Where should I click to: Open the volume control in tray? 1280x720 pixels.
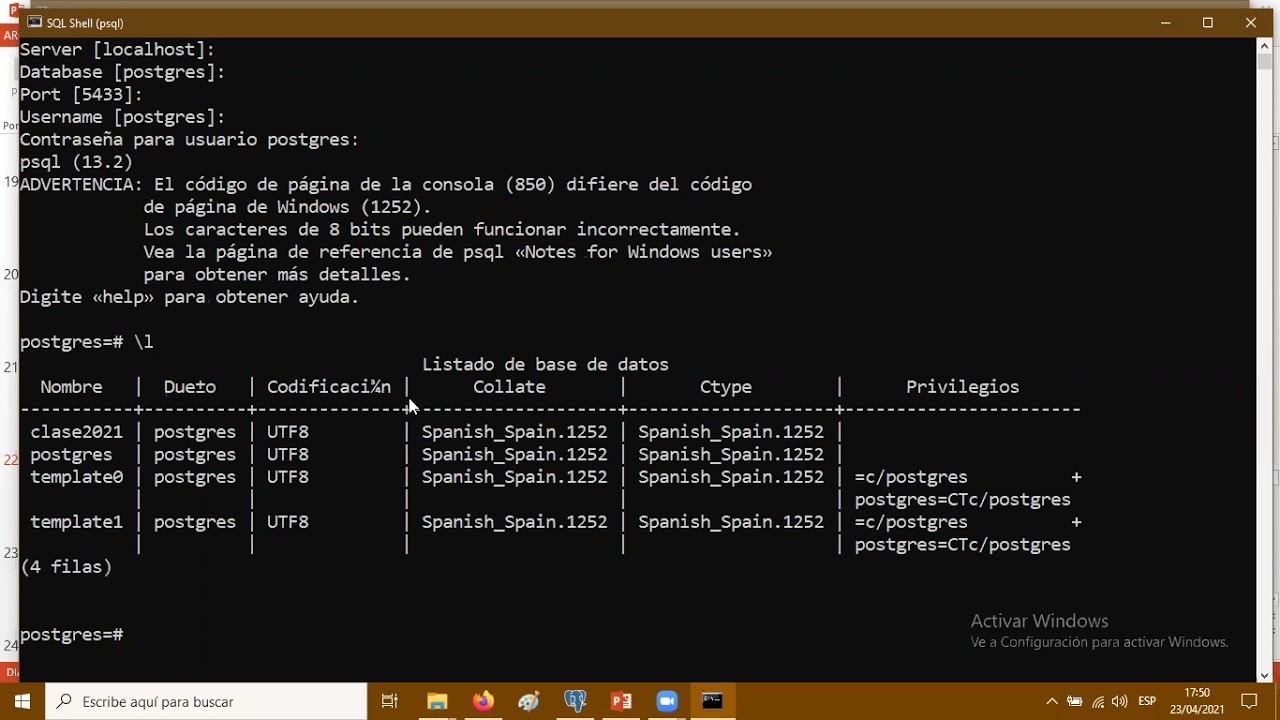[1120, 702]
